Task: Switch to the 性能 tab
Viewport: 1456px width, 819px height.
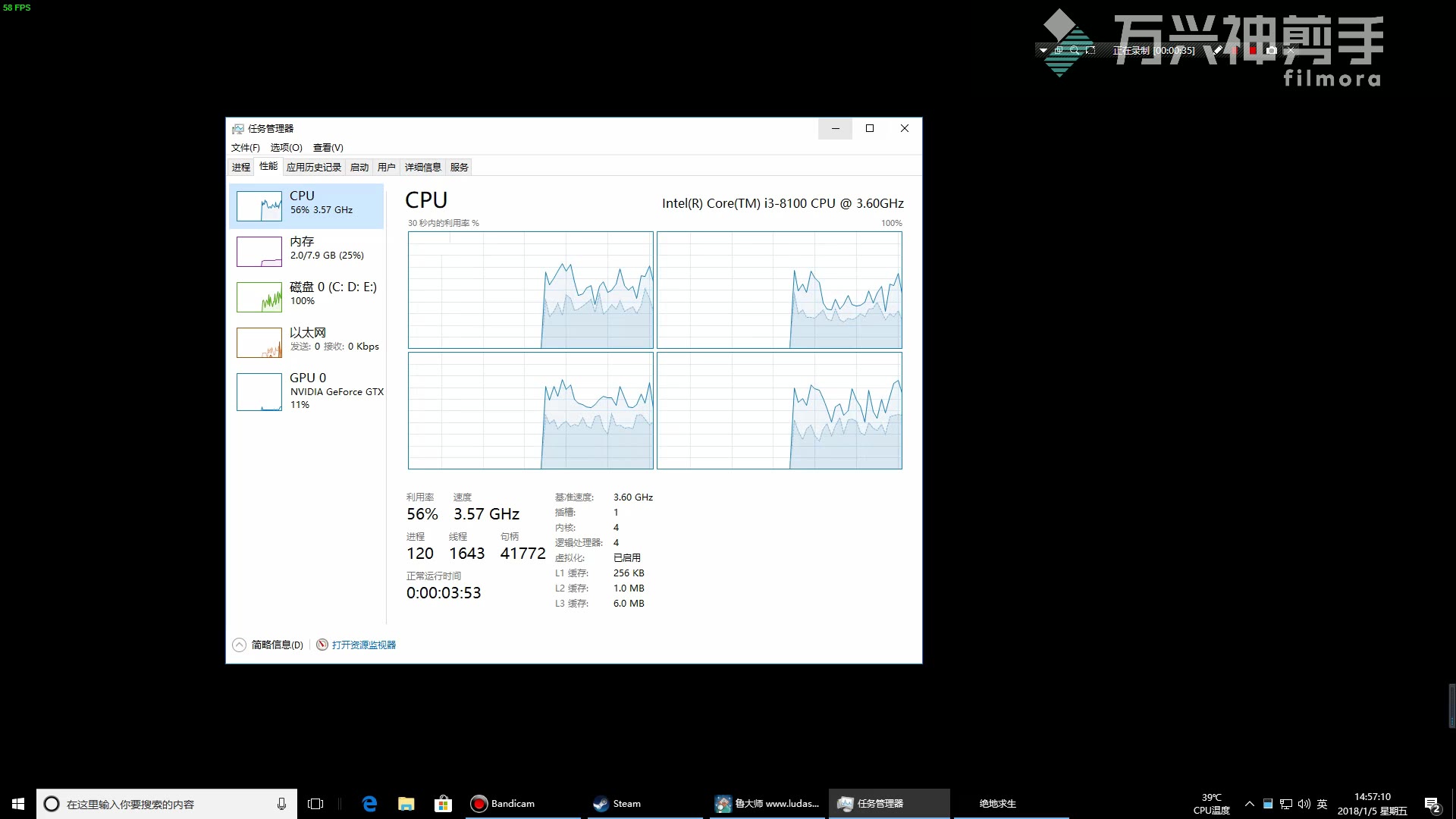Action: coord(268,166)
